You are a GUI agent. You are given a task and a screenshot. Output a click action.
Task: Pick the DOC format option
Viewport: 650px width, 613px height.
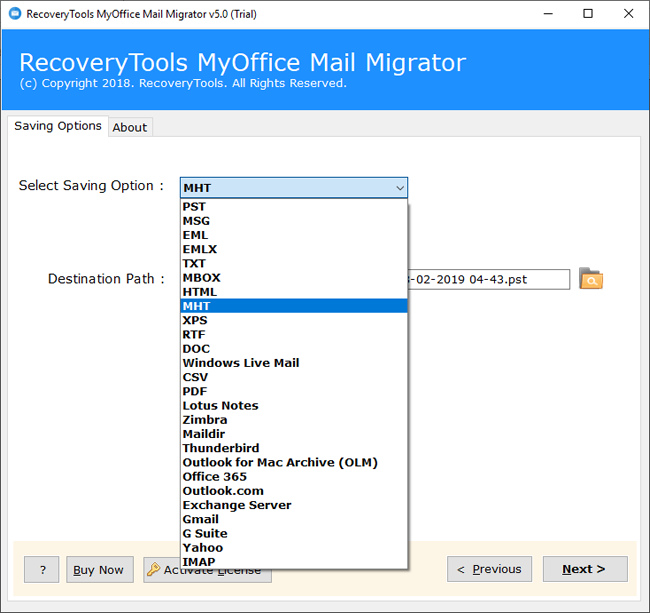[294, 349]
